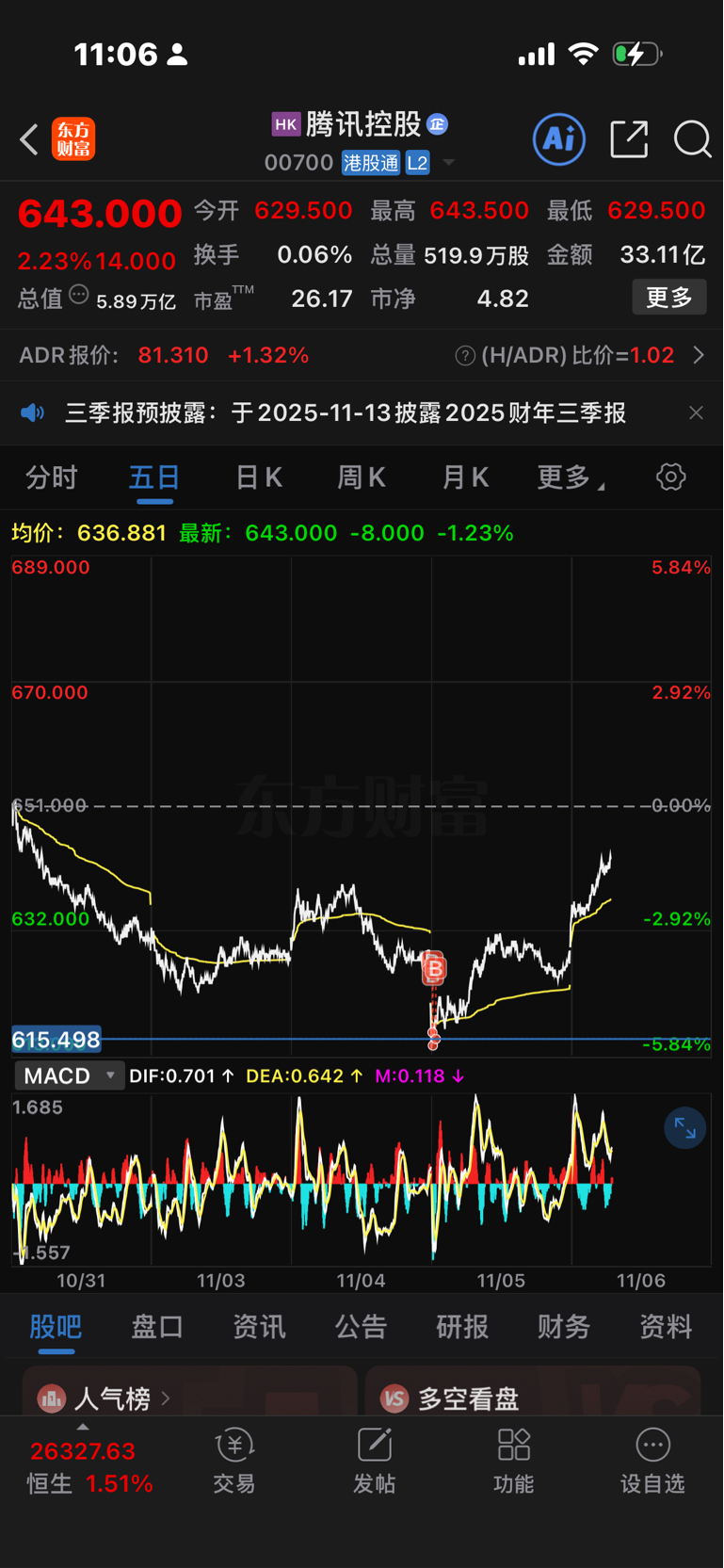Viewport: 724px width, 1568px height.
Task: Expand chart to fullscreen icon
Action: (x=684, y=1128)
